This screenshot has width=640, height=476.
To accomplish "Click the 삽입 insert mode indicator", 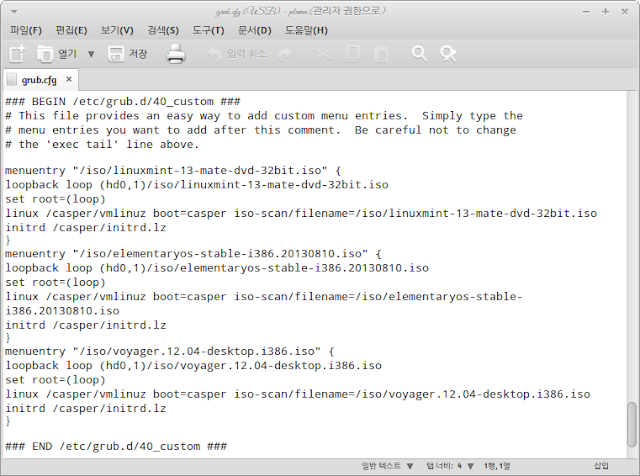I will tap(601, 466).
